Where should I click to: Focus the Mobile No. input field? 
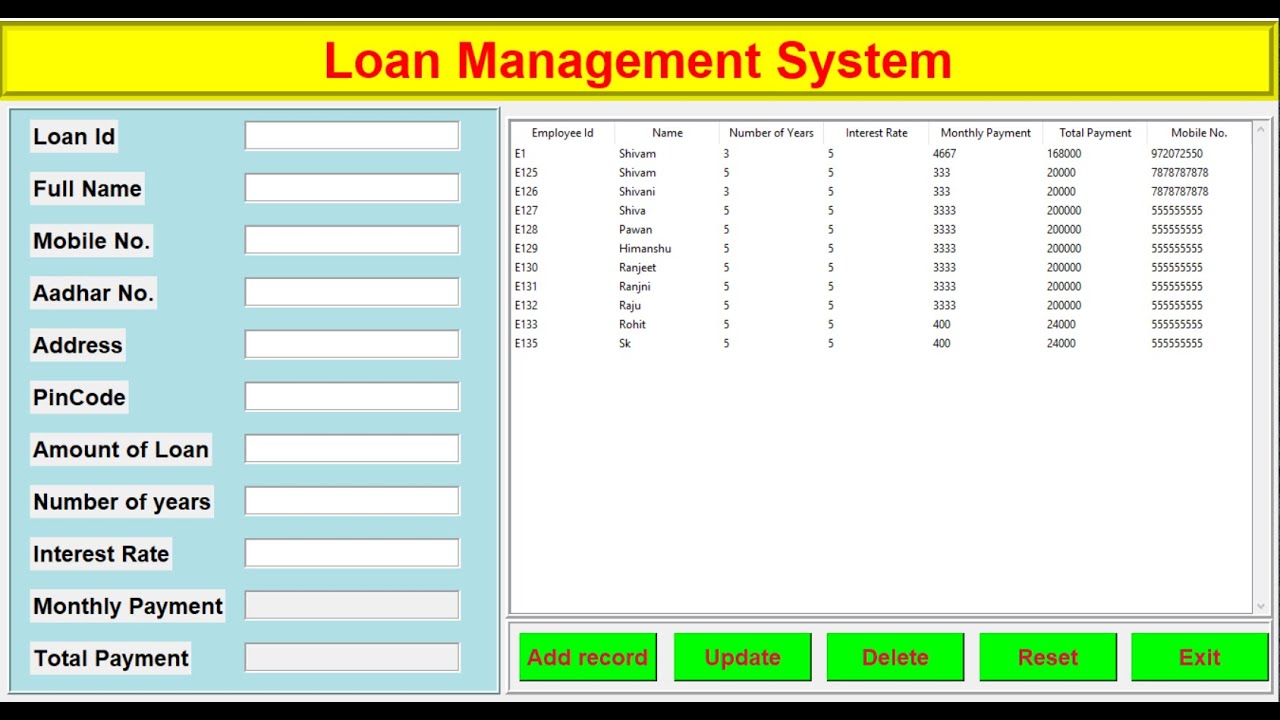click(x=352, y=240)
